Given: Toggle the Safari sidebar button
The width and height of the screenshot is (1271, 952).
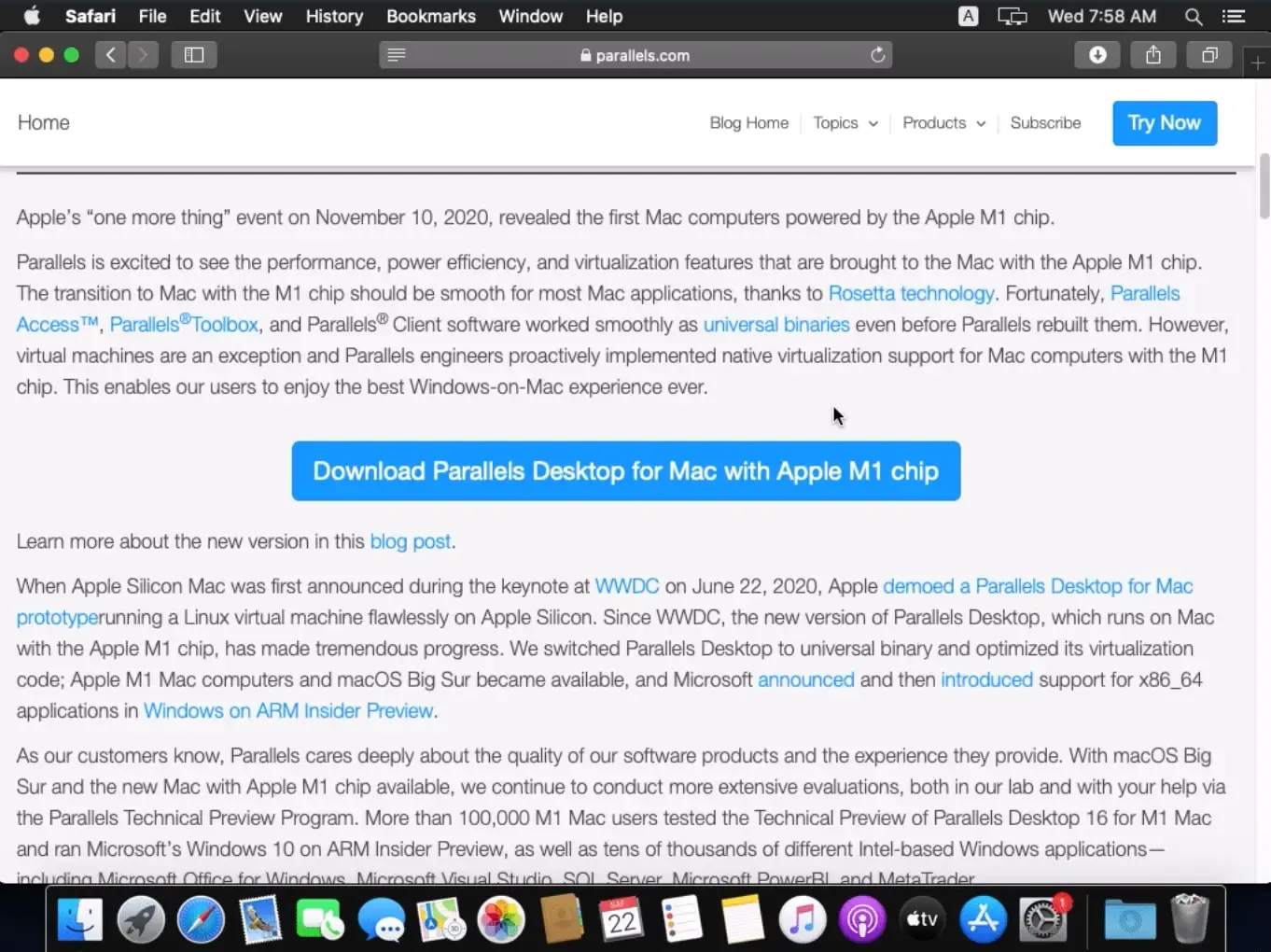Looking at the screenshot, I should pyautogui.click(x=194, y=55).
